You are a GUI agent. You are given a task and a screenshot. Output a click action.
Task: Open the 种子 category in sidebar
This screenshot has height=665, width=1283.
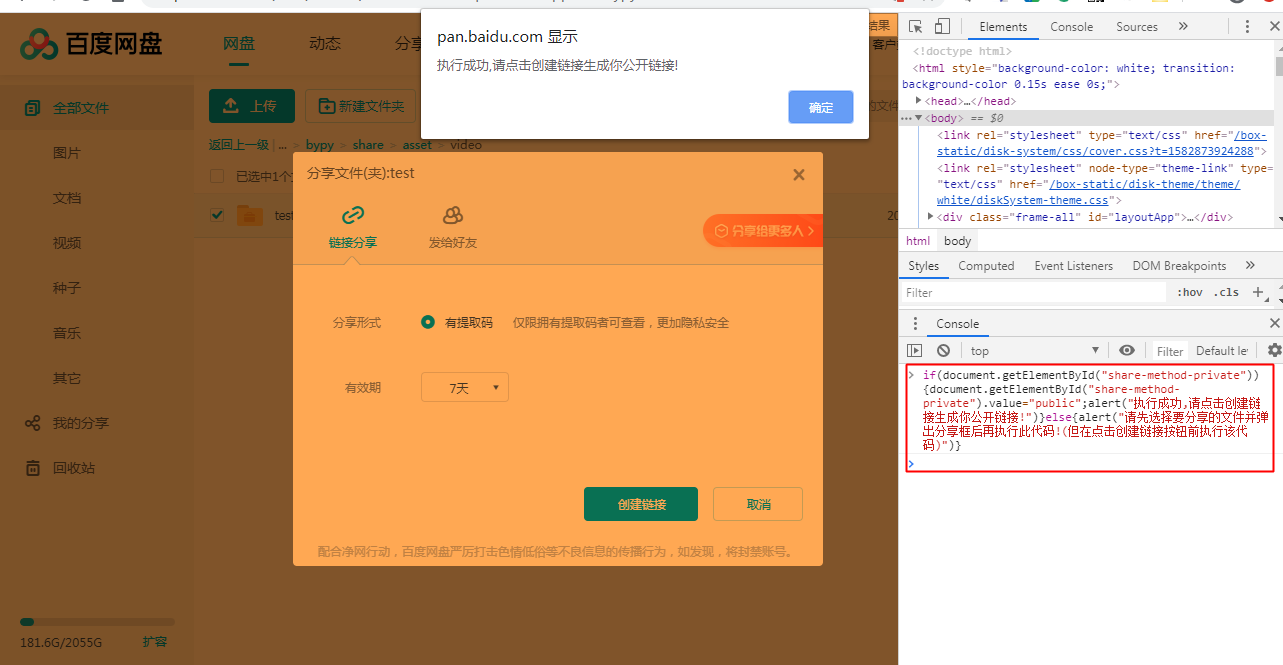click(67, 288)
